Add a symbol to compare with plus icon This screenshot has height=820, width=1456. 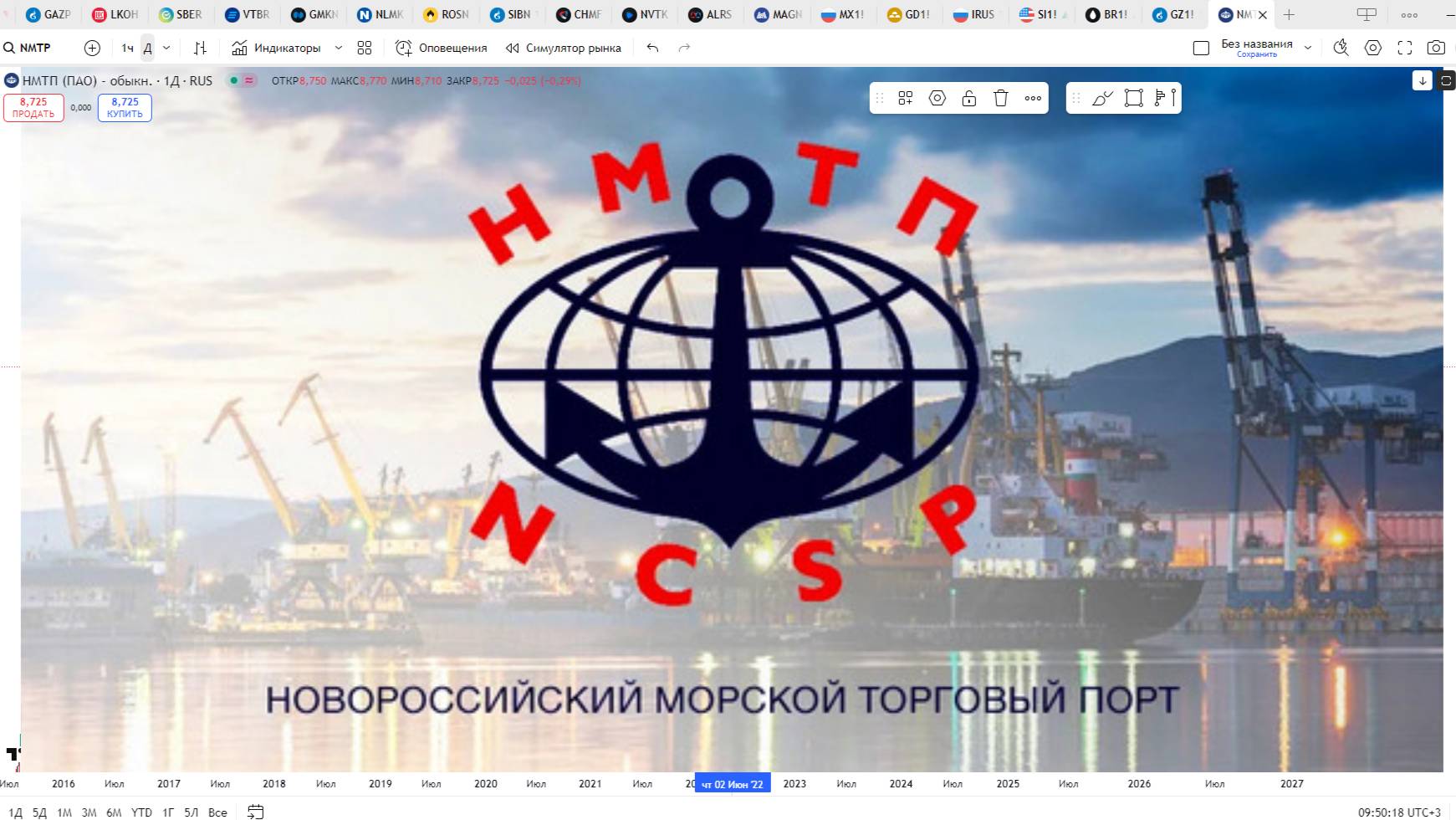(92, 48)
